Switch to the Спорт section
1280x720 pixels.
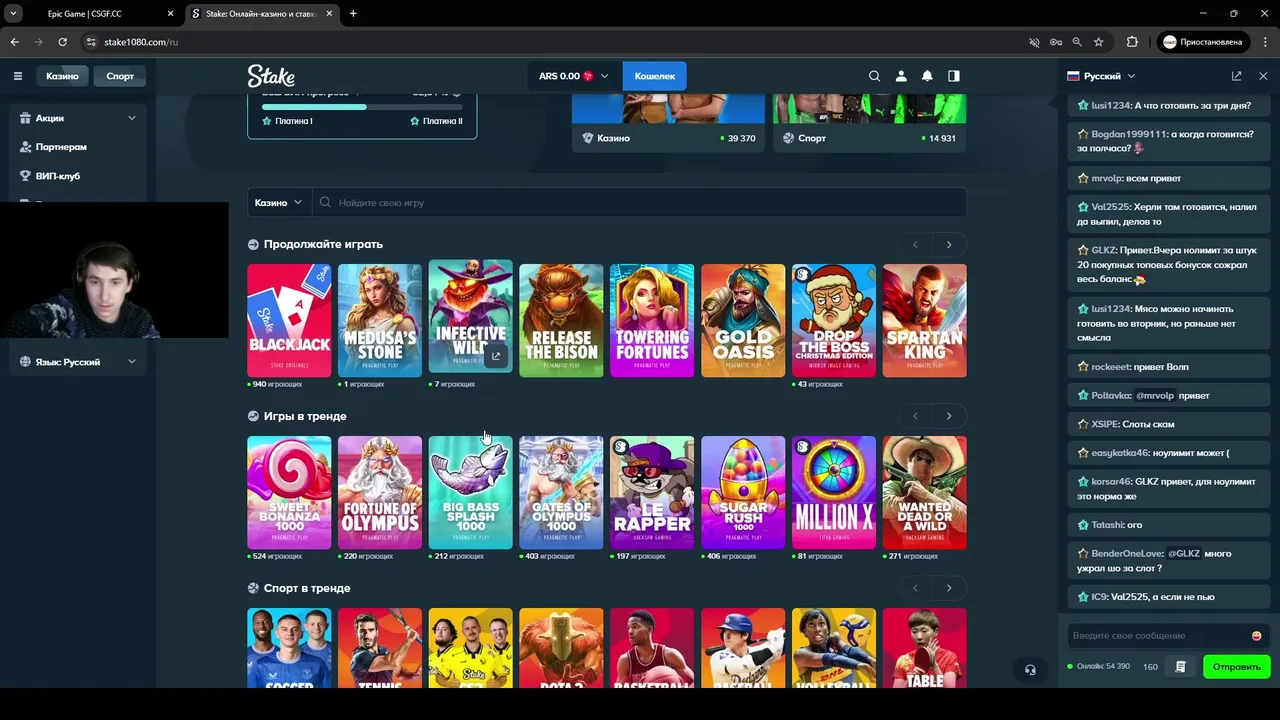[120, 76]
